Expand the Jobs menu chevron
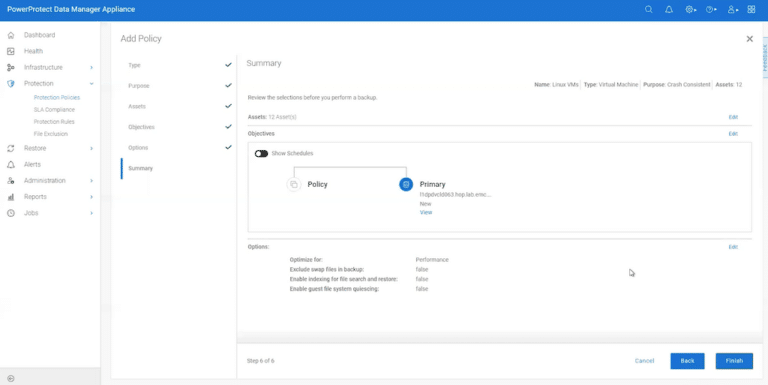This screenshot has height=385, width=768. (x=92, y=213)
